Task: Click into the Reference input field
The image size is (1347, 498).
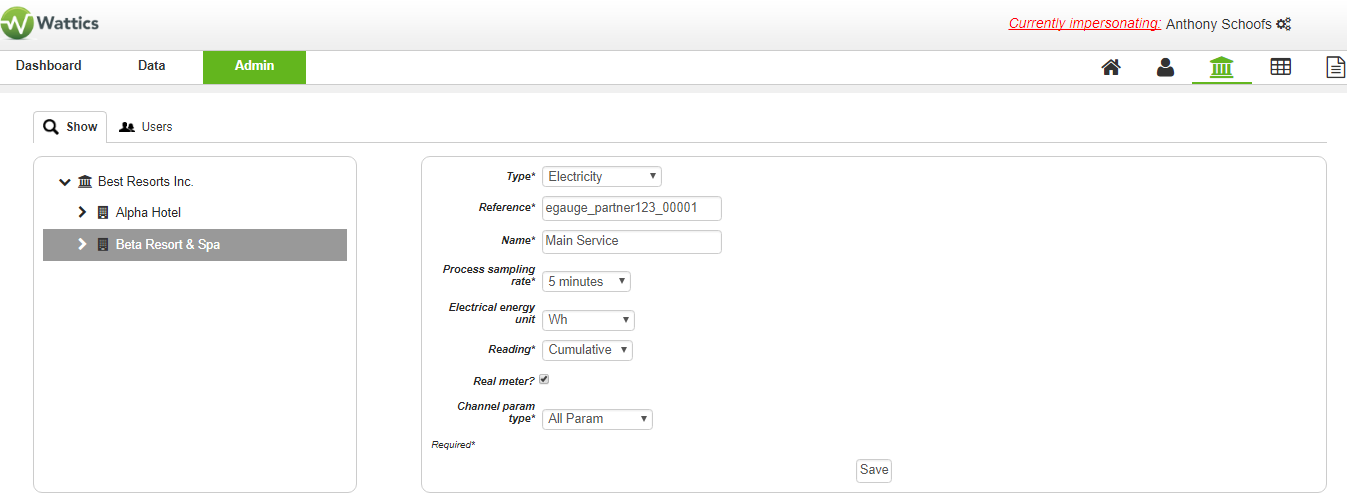Action: click(632, 208)
